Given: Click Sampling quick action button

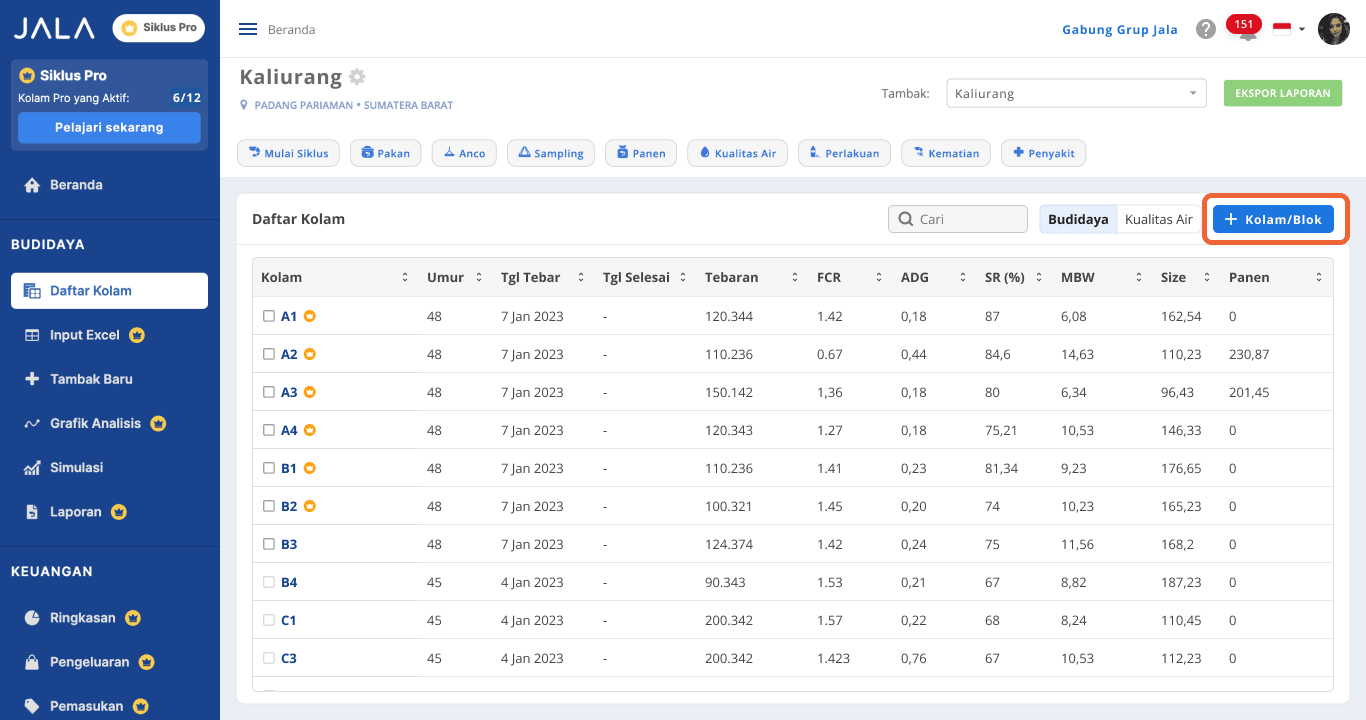Looking at the screenshot, I should (551, 153).
